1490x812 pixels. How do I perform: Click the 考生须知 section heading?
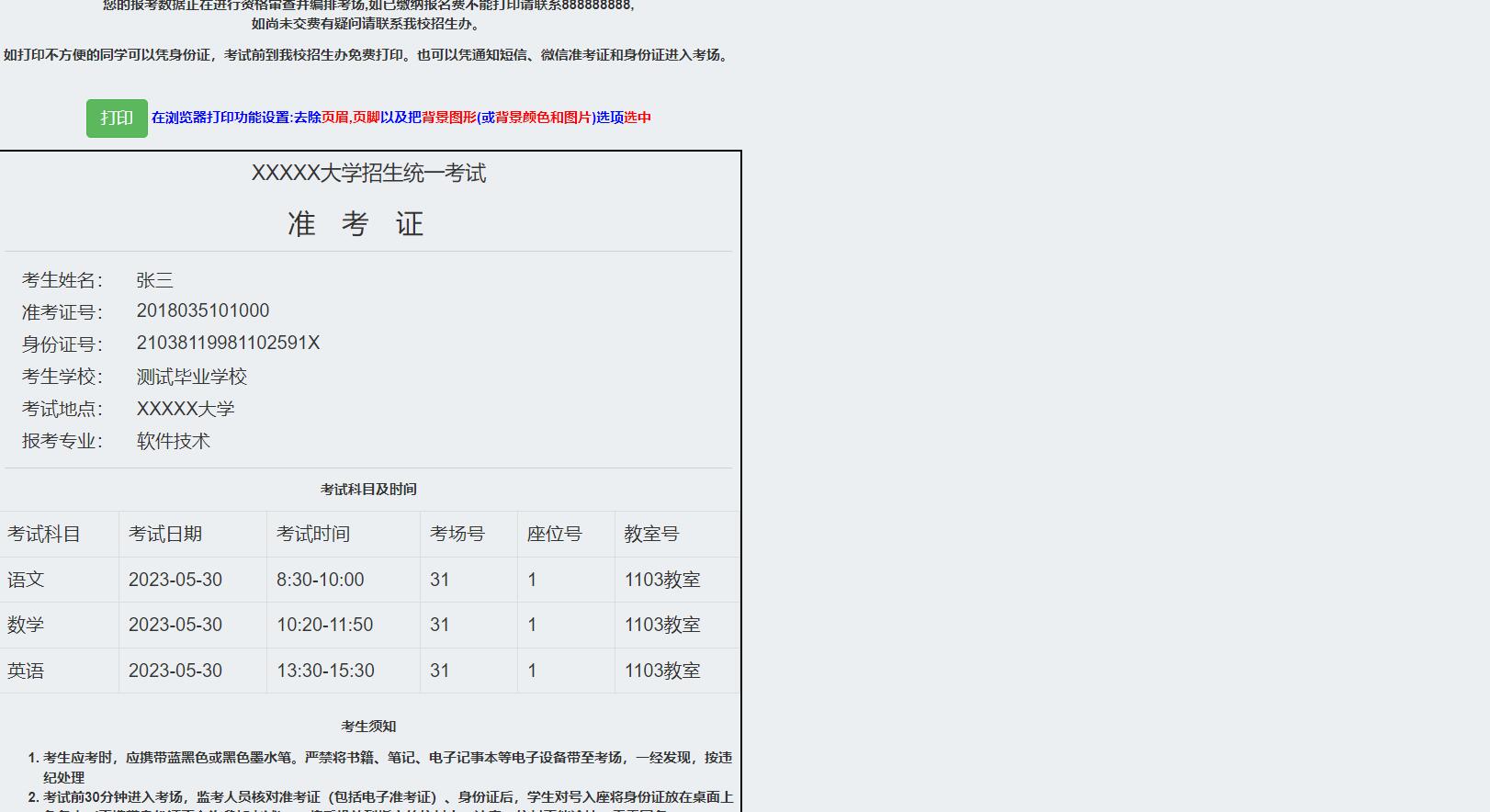pyautogui.click(x=368, y=727)
